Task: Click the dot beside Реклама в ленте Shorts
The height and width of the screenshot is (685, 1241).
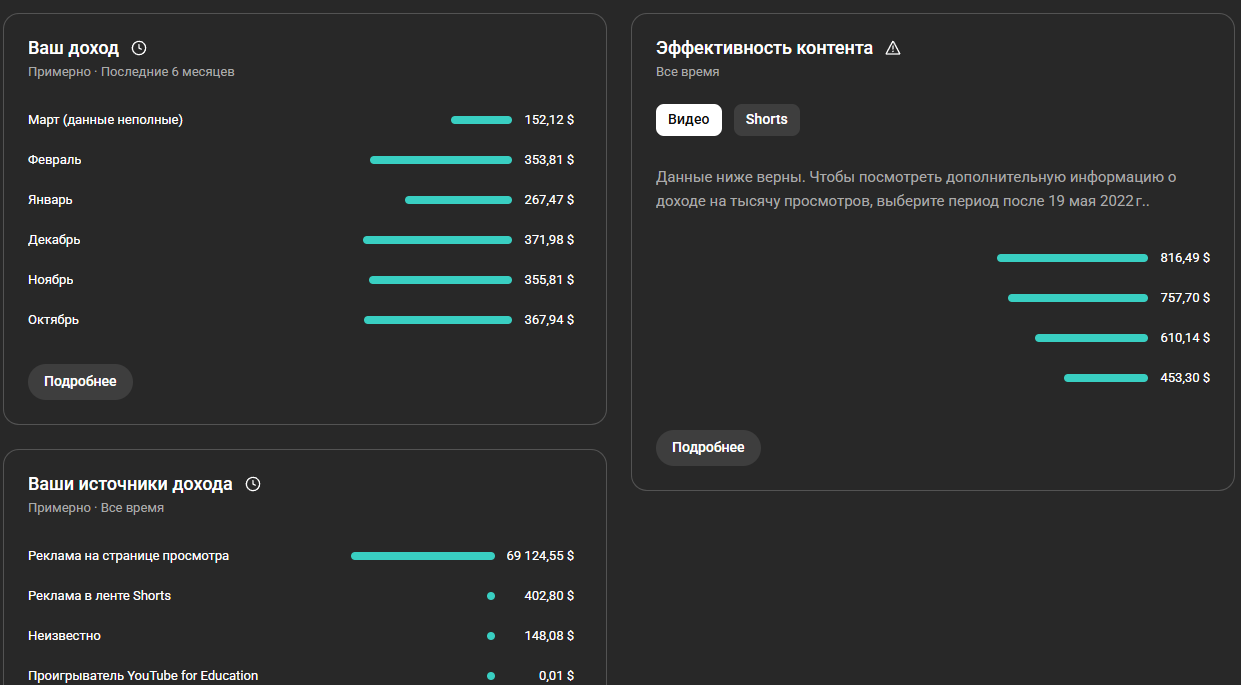Action: [491, 596]
